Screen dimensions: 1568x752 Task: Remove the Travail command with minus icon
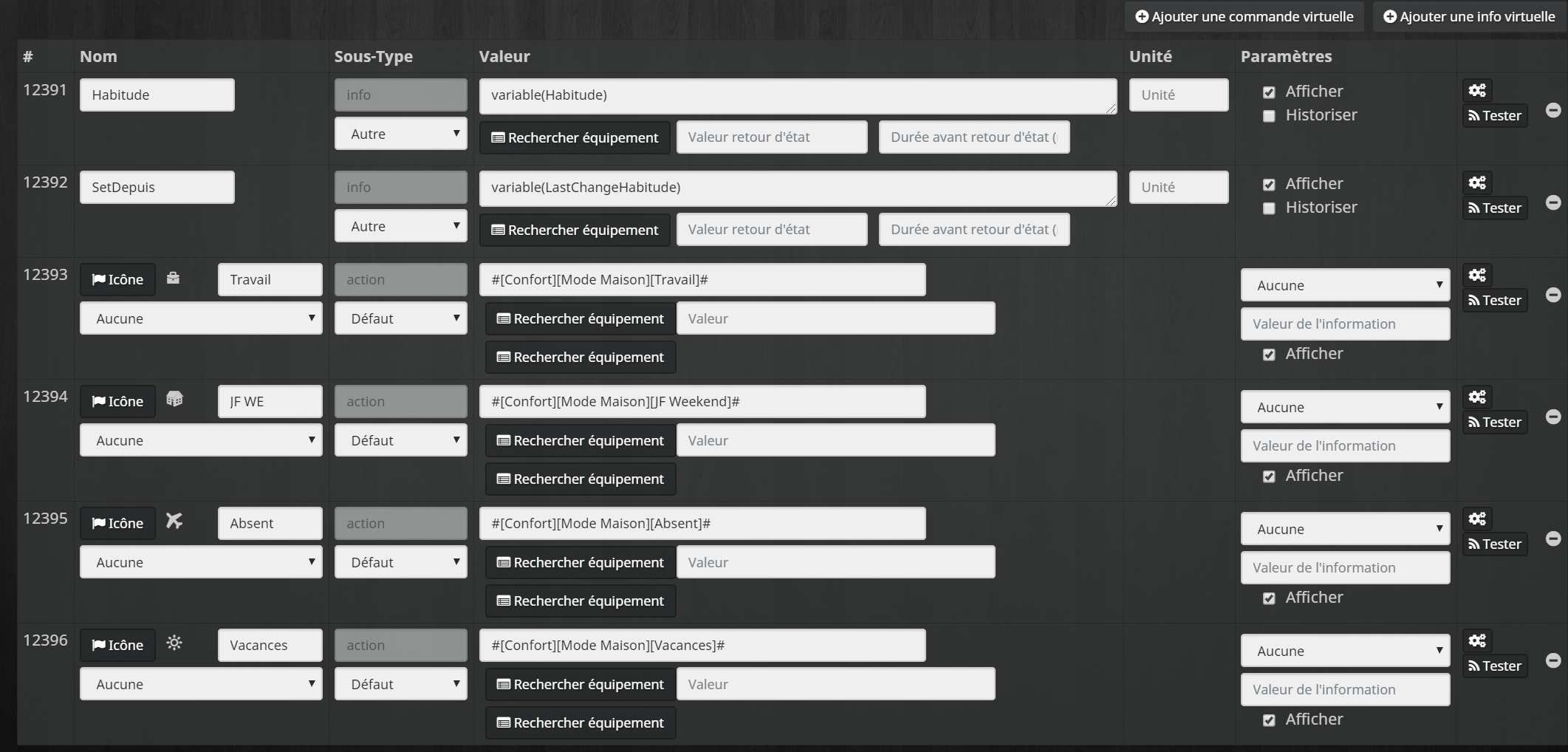1553,295
